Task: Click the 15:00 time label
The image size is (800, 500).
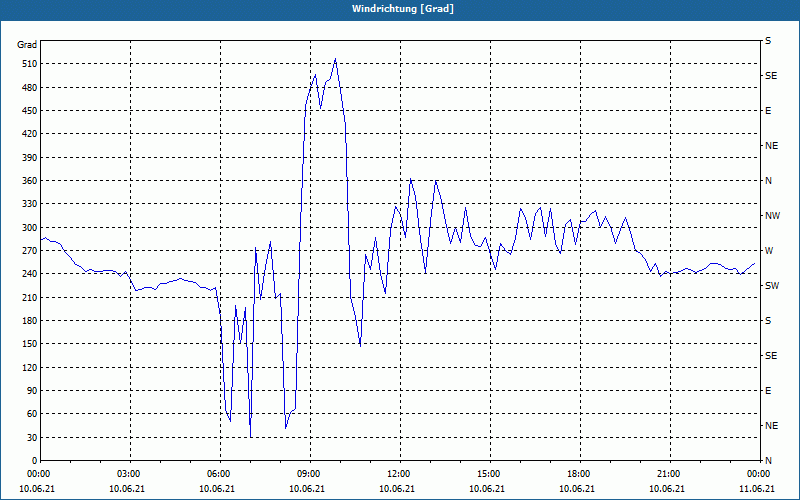Action: pos(490,474)
